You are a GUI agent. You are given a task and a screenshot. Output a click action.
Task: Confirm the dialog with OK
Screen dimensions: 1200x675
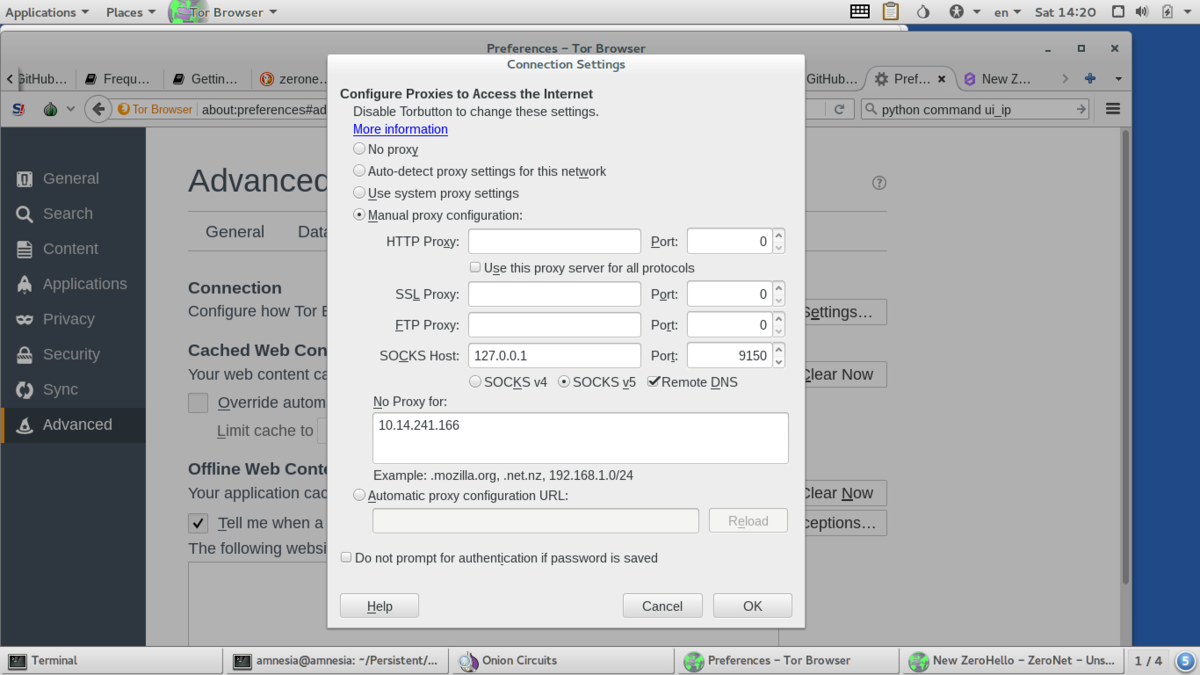click(x=752, y=606)
